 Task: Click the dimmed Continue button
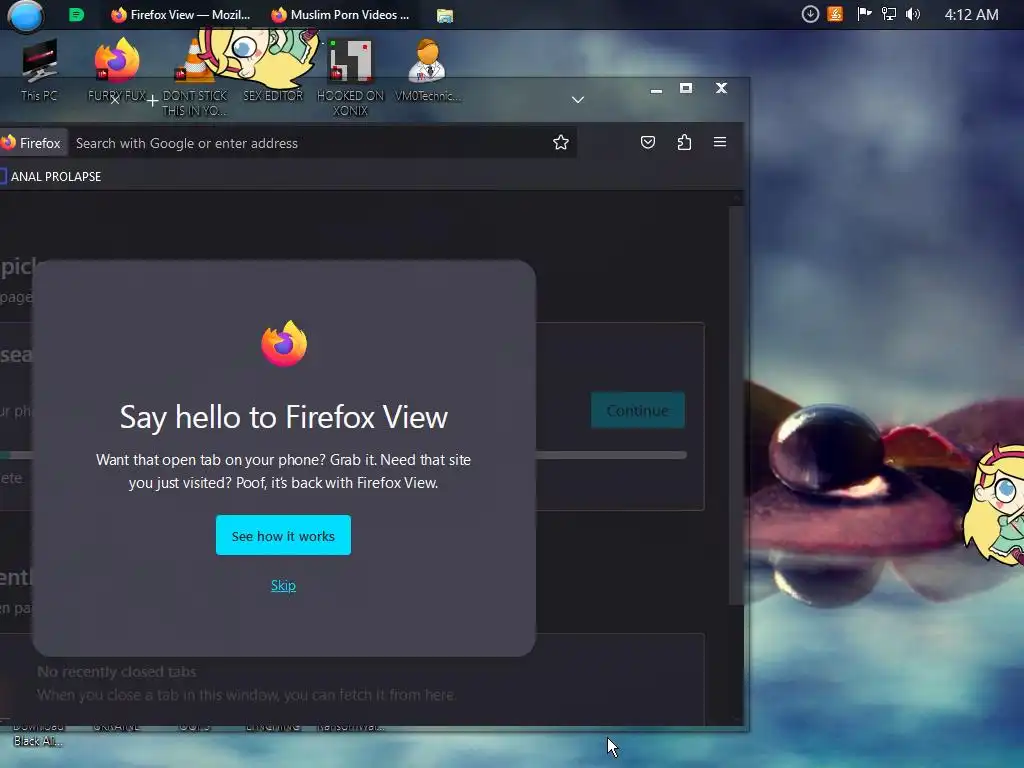637,410
